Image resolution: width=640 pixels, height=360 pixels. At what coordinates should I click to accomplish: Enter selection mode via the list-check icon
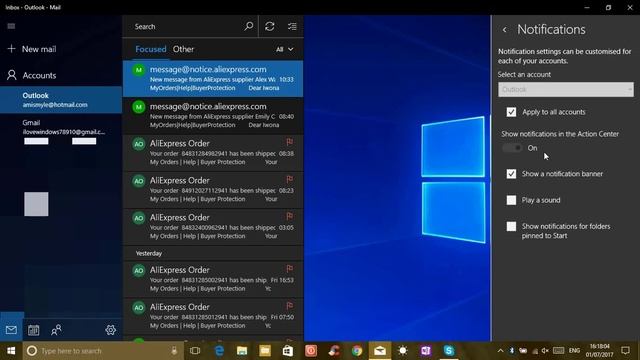(292, 27)
